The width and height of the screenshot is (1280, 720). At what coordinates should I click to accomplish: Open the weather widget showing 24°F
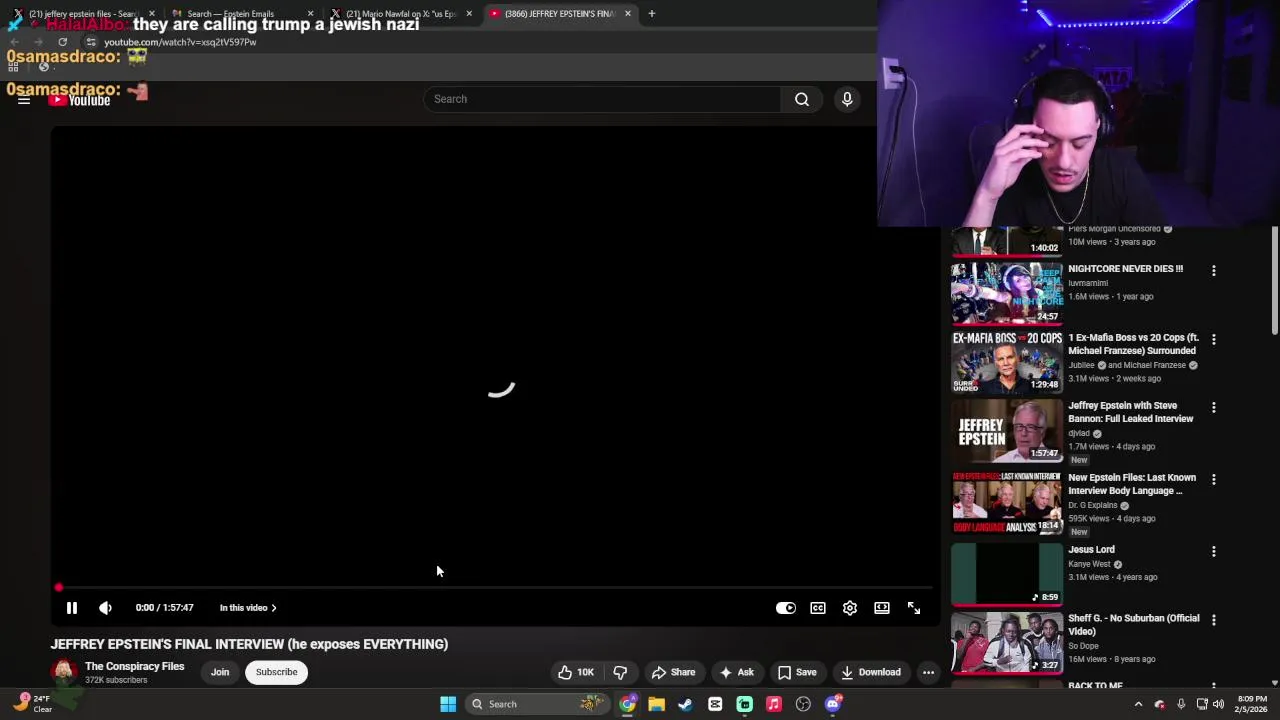click(x=32, y=703)
